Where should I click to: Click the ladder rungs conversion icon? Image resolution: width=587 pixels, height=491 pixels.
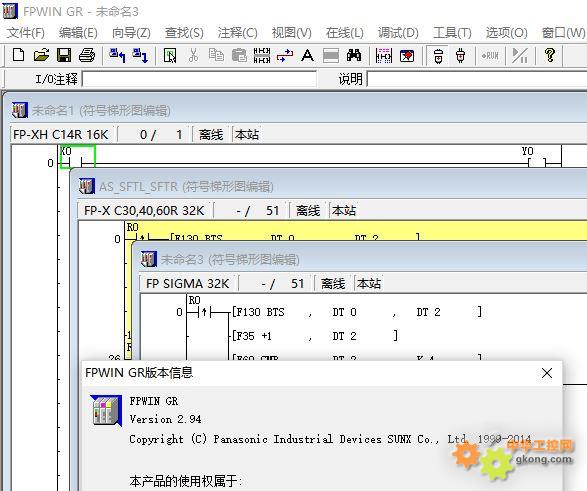(x=262, y=55)
